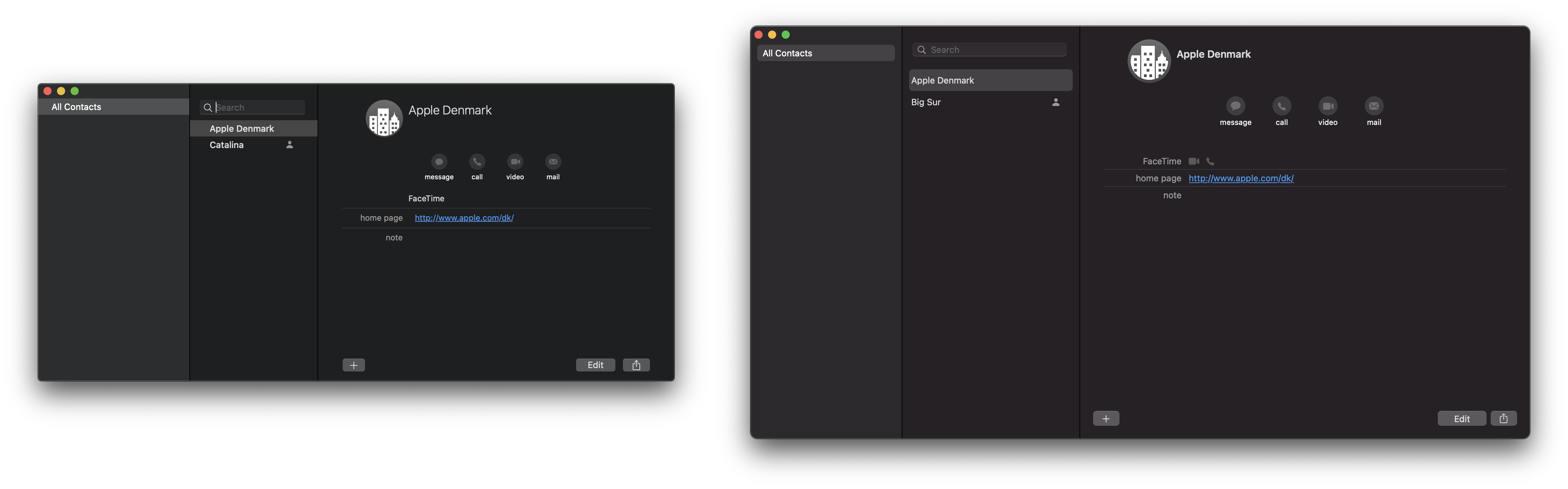Select the Catalina contact row
Image resolution: width=1568 pixels, height=489 pixels.
[254, 145]
